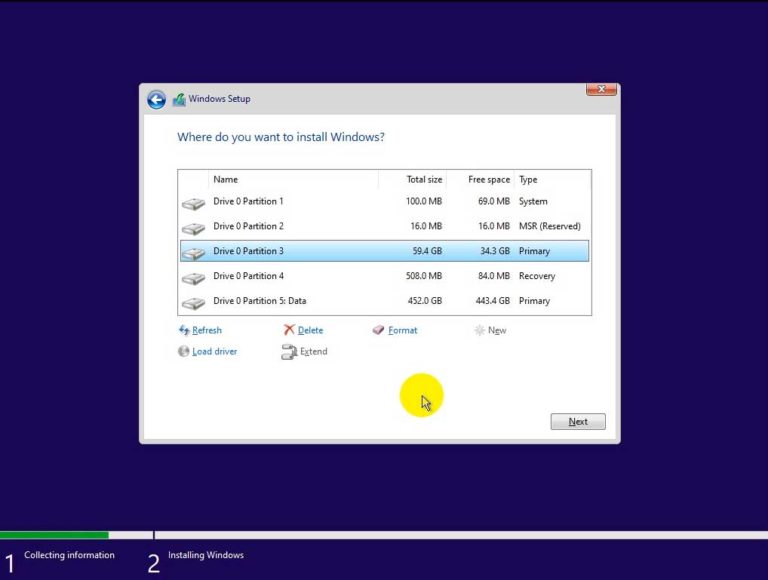This screenshot has width=768, height=580.
Task: Sort by the Type column header
Action: pyautogui.click(x=552, y=179)
